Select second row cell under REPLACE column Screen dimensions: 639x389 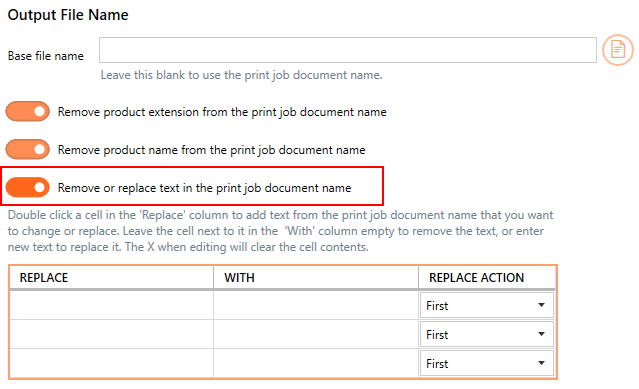click(112, 334)
